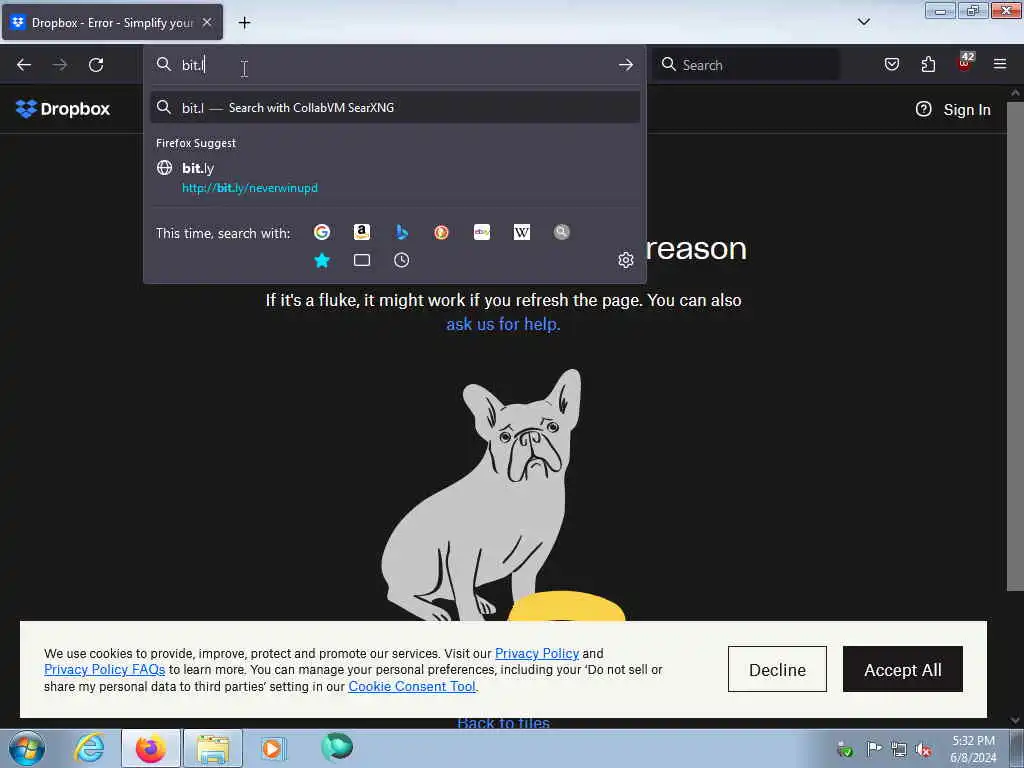Follow the 'ask us for help' link

503,324
